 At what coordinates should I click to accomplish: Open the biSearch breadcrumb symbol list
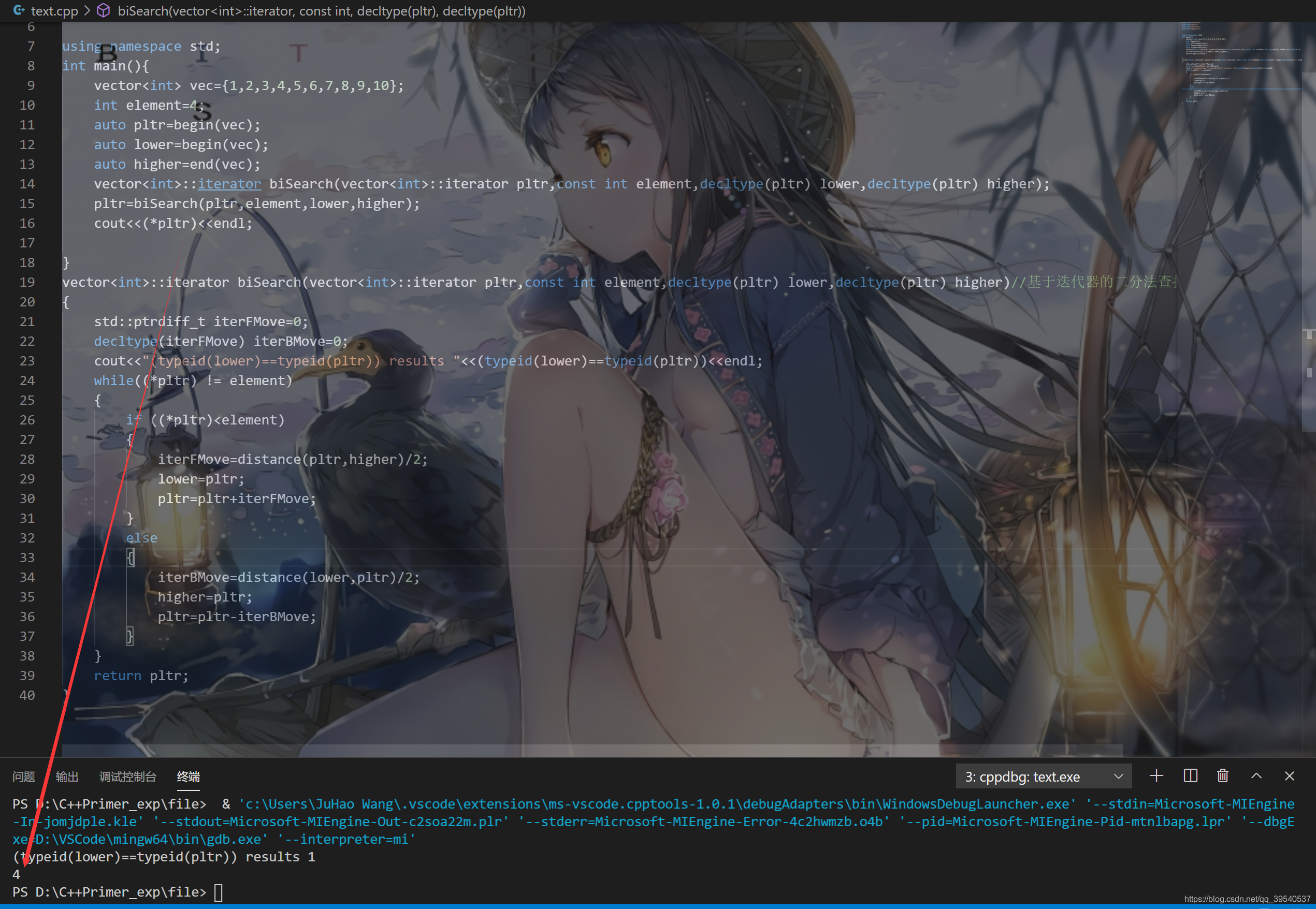pyautogui.click(x=321, y=11)
